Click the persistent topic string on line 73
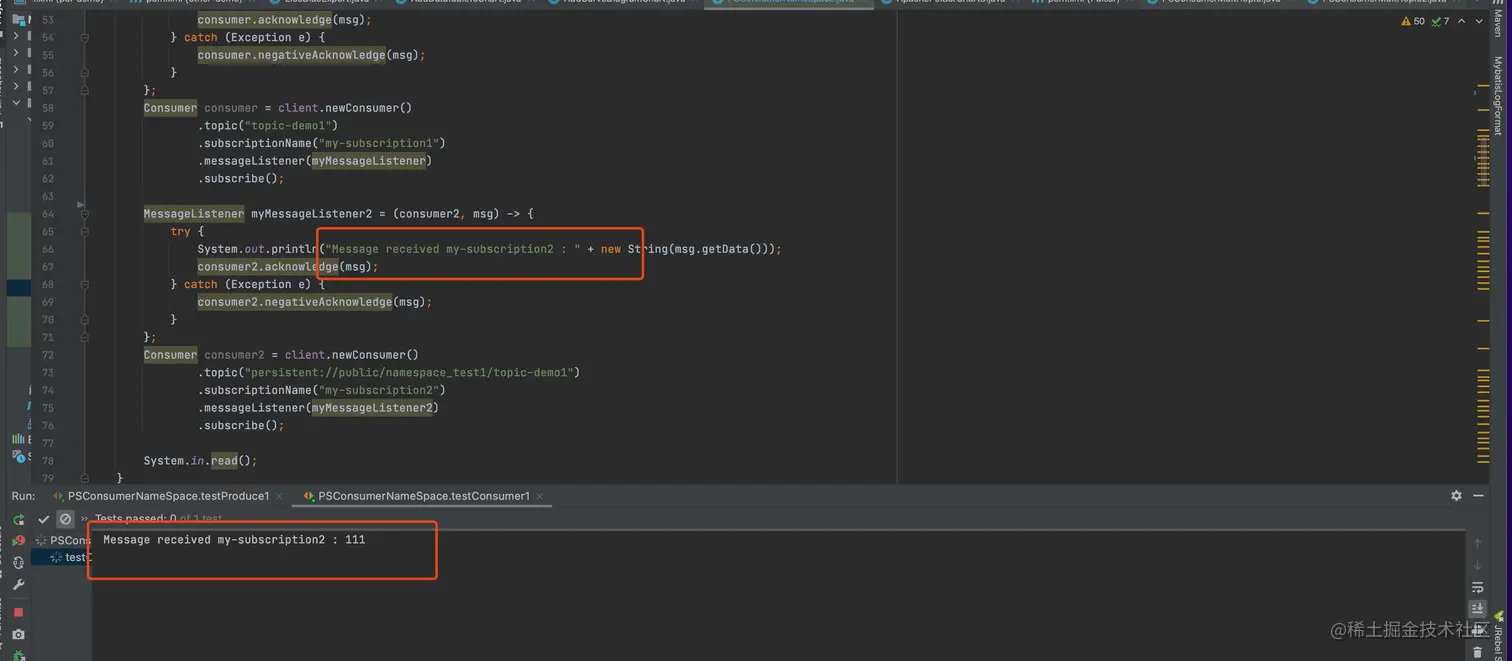Image resolution: width=1512 pixels, height=661 pixels. (408, 373)
